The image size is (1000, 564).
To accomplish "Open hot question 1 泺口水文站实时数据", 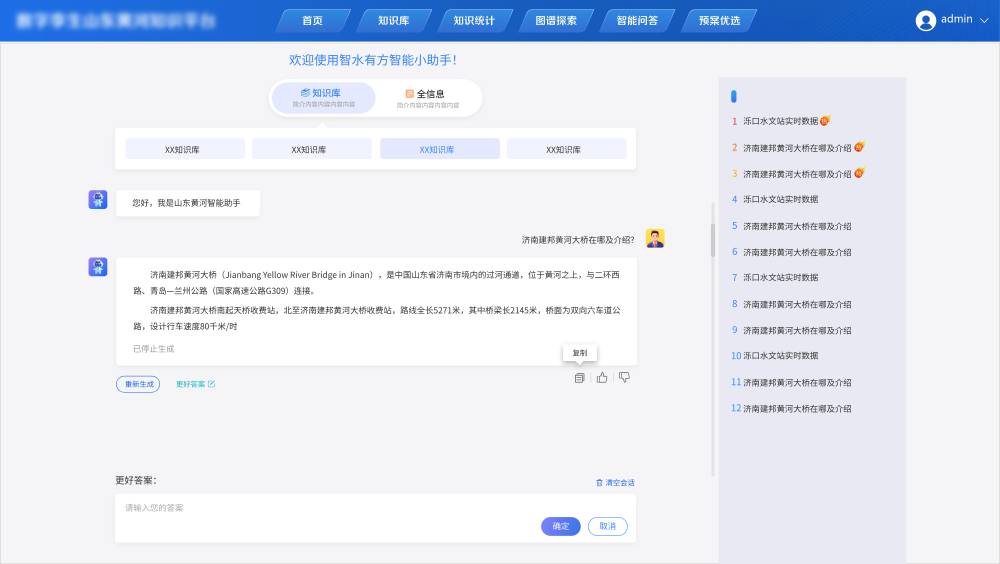I will tap(780, 121).
